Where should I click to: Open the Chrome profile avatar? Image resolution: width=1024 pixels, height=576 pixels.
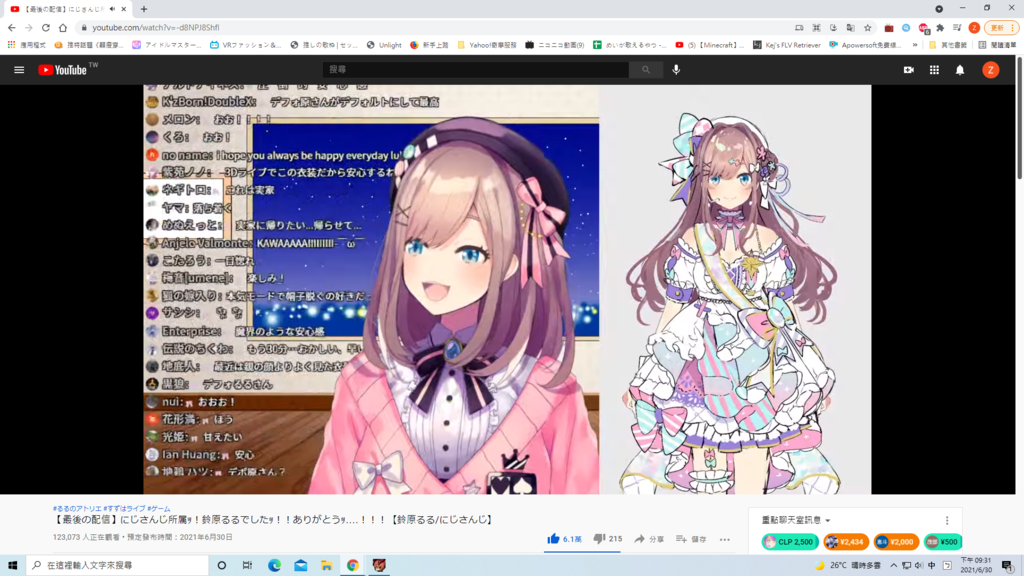(x=974, y=27)
